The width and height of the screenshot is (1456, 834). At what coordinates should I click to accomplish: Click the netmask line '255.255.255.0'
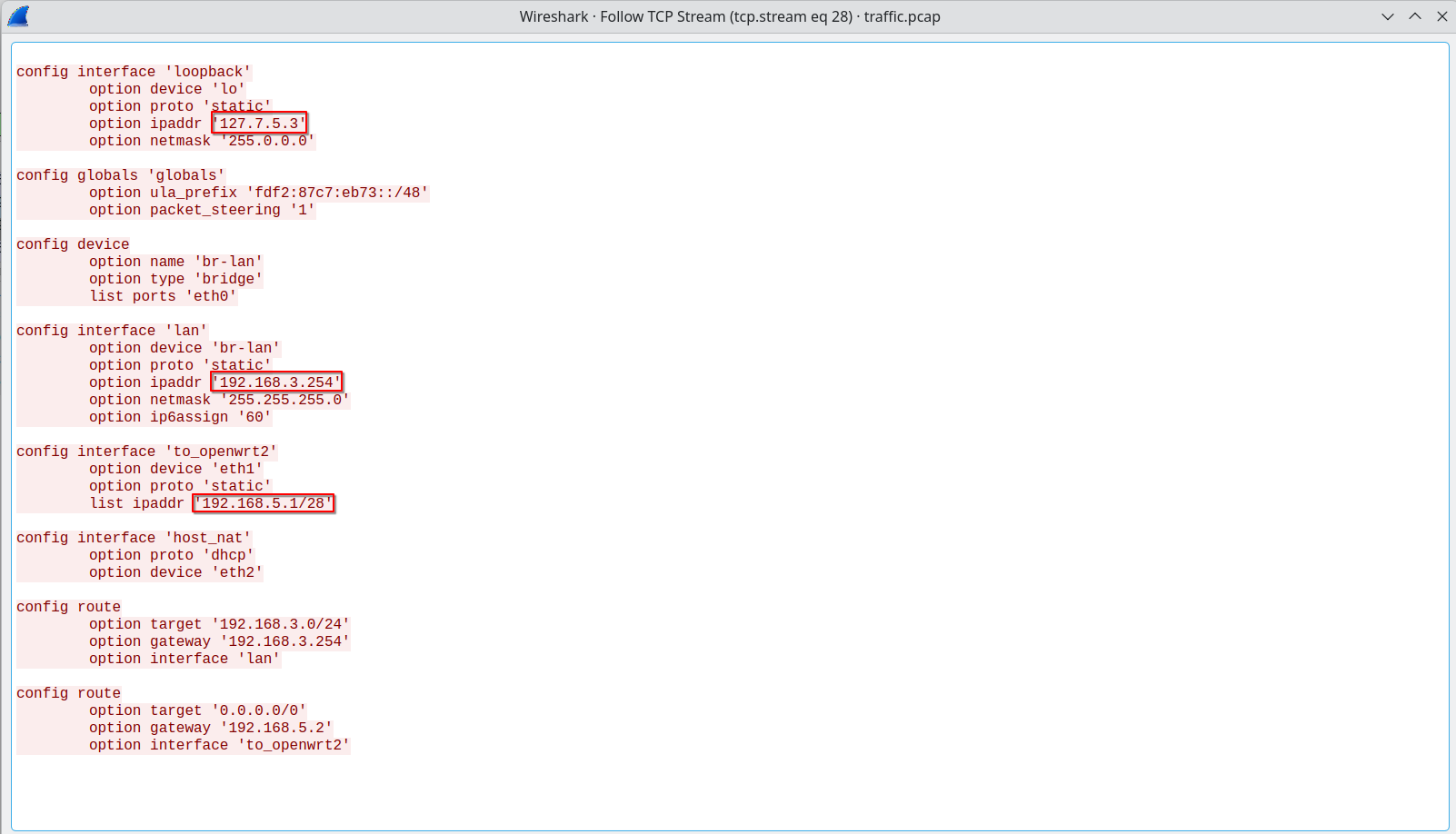(219, 400)
